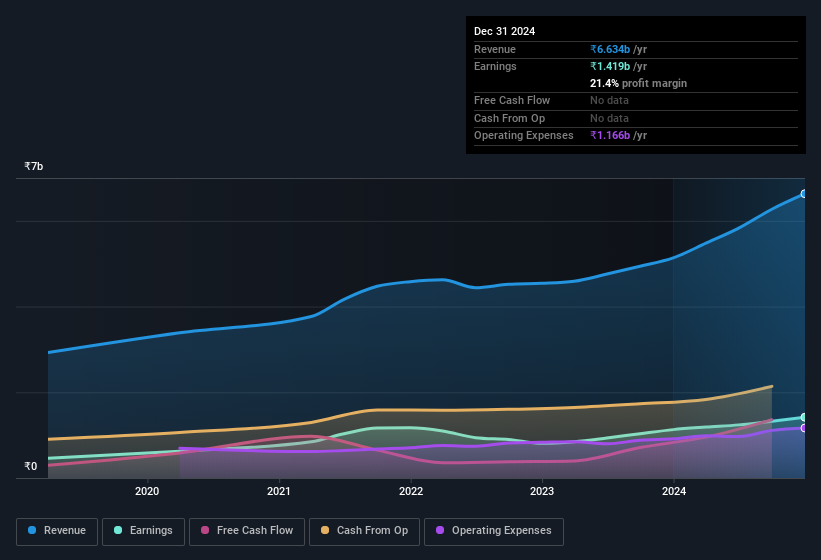
Task: Toggle the Cash From Op legend button
Action: (x=364, y=531)
